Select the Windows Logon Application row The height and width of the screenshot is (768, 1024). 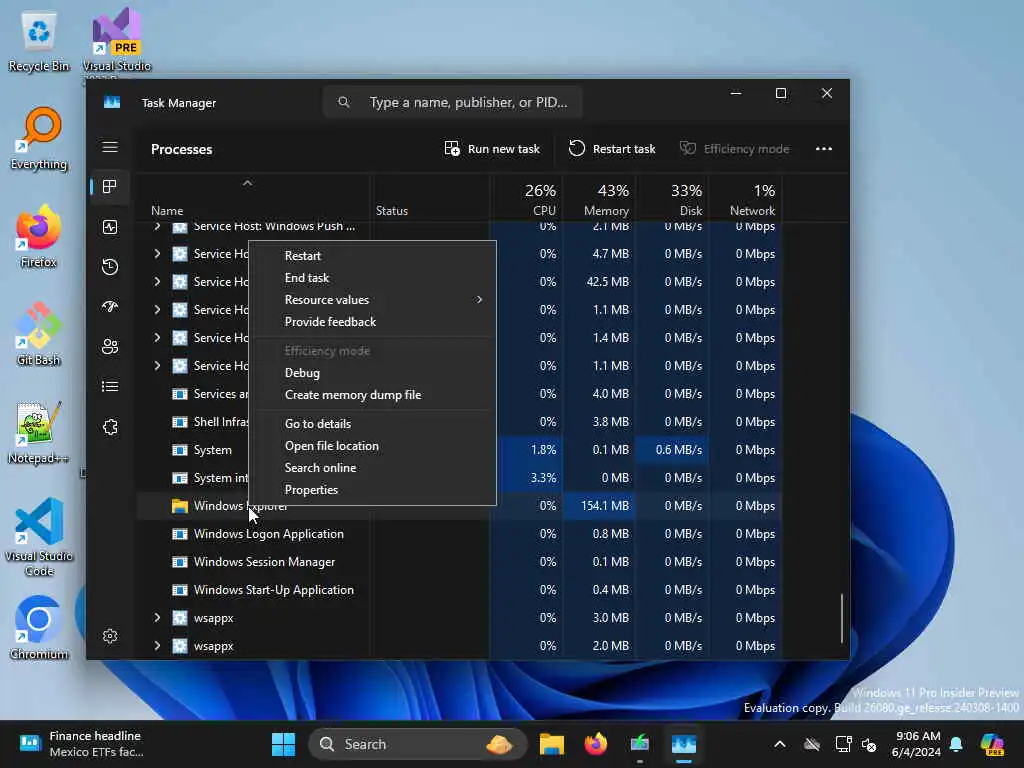click(458, 534)
